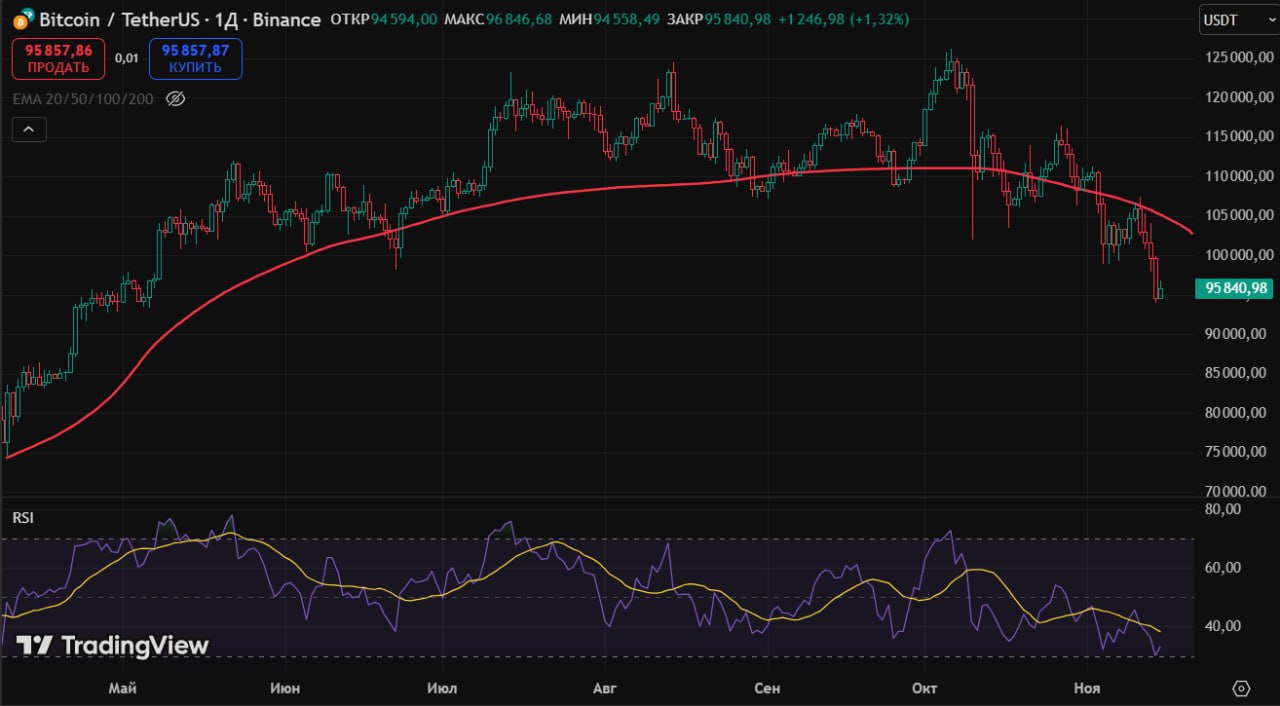Click the Сен label on time axis
Viewport: 1280px width, 706px height.
point(767,688)
